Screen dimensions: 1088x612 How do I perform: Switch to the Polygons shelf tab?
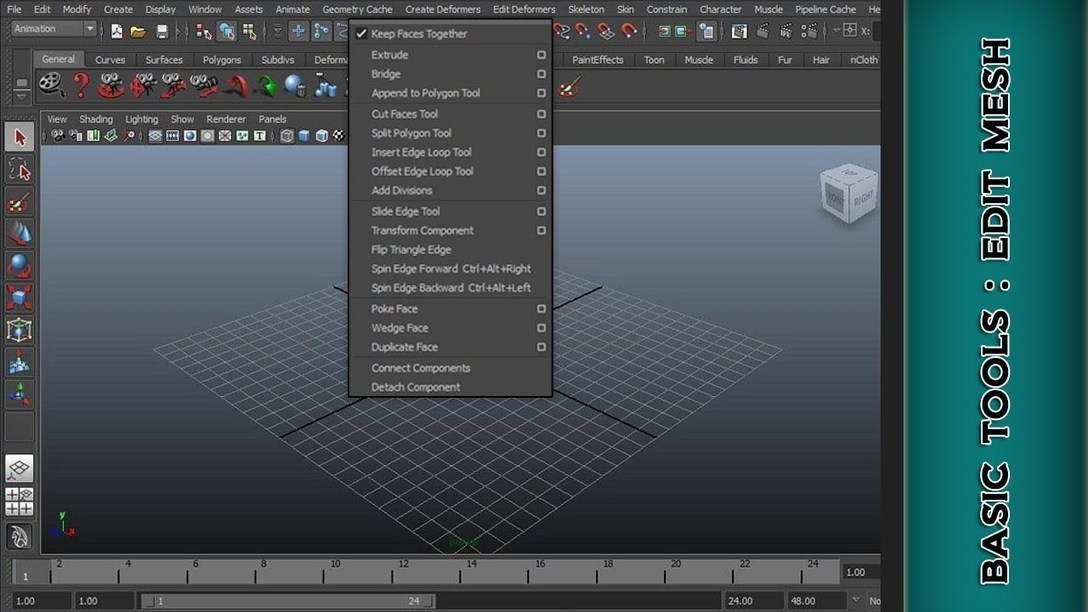click(x=222, y=59)
